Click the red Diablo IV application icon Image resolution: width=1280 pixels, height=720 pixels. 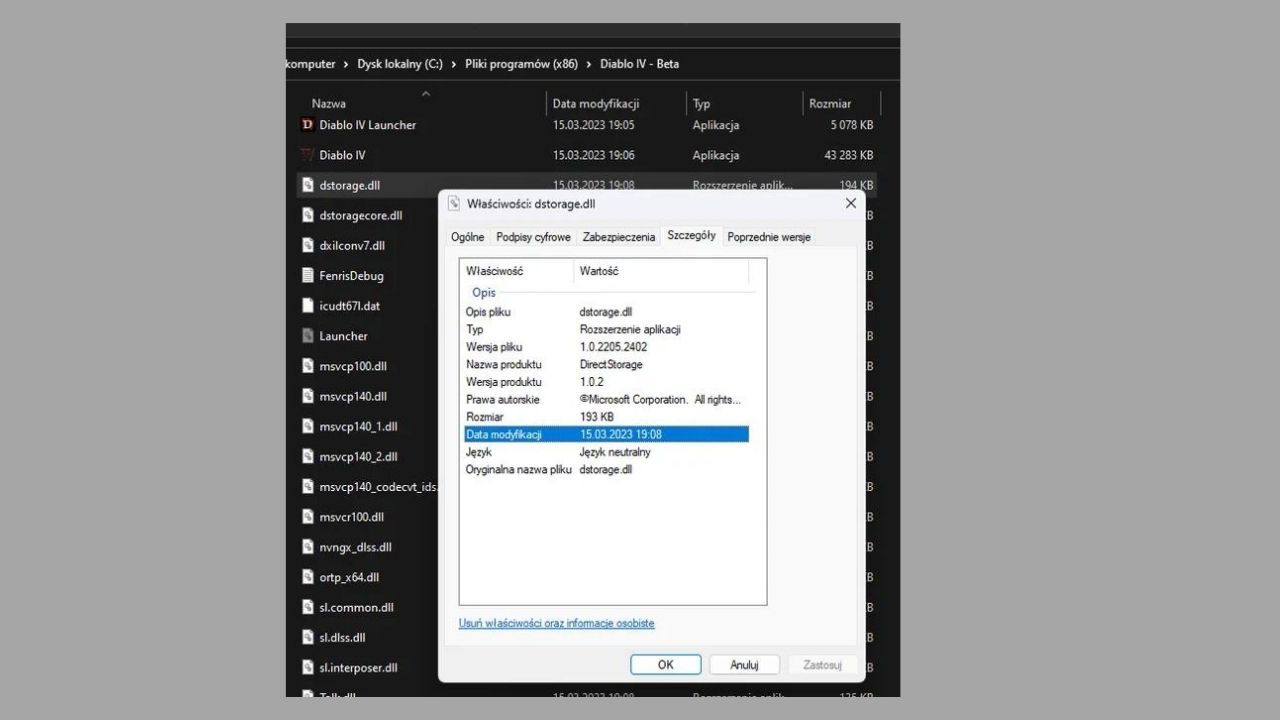(307, 155)
